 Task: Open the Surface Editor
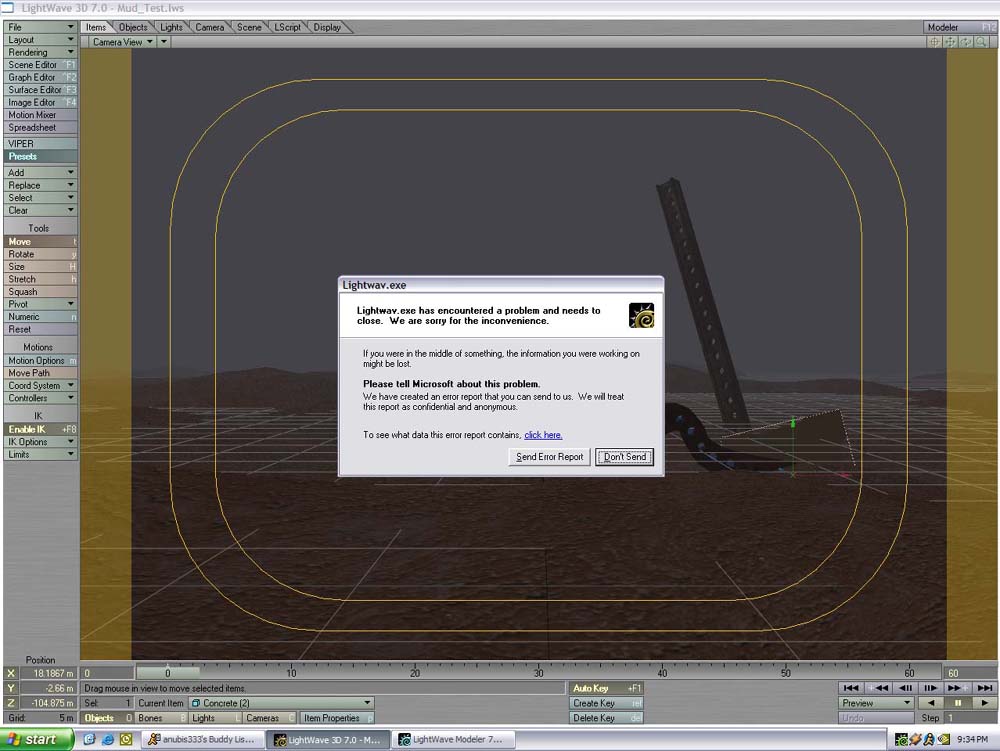pyautogui.click(x=40, y=90)
